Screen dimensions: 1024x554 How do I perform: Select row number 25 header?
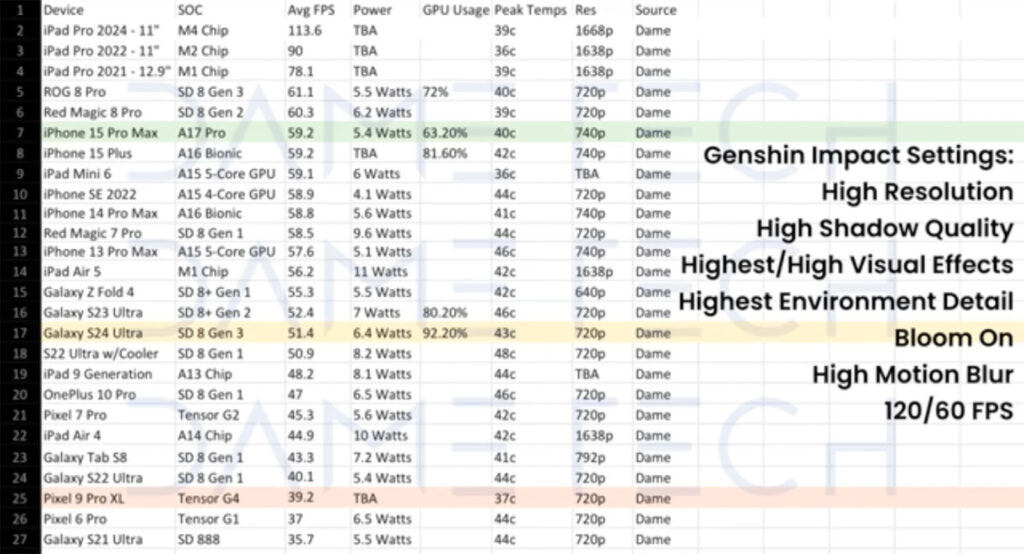click(x=20, y=498)
